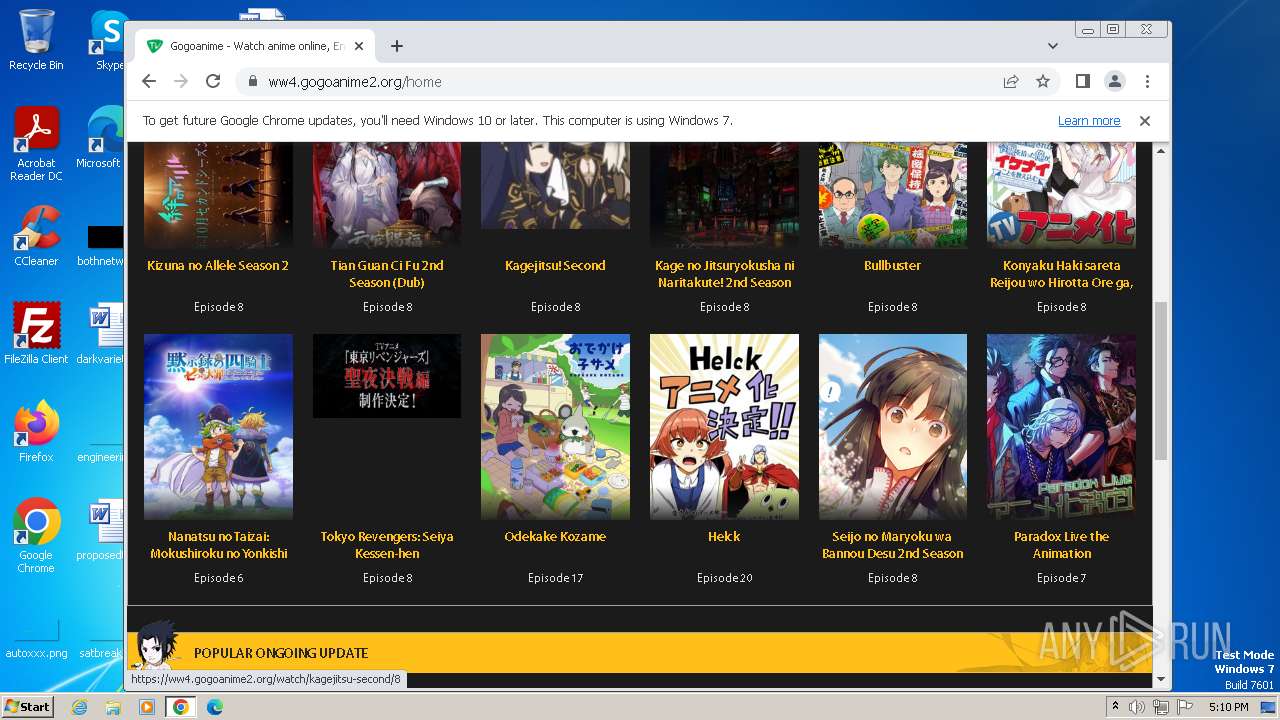1280x720 pixels.
Task: Click Episode 6 under Nanatsu no Taizai
Action: [x=218, y=578]
